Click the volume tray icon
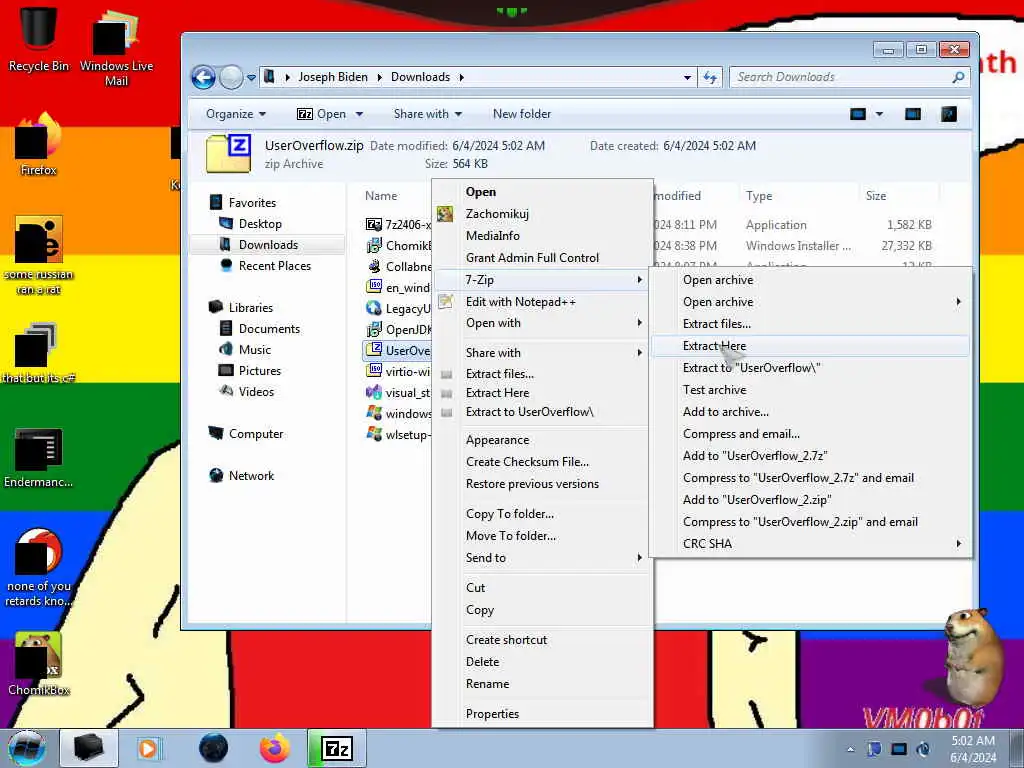The image size is (1024, 768). coord(923,749)
